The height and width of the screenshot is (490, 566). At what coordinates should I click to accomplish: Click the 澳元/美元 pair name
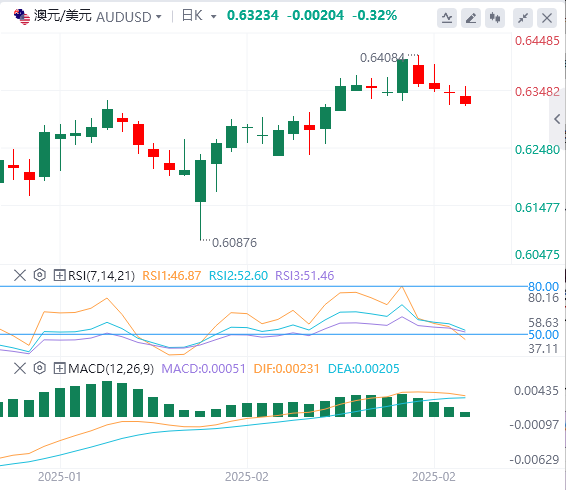[x=63, y=16]
